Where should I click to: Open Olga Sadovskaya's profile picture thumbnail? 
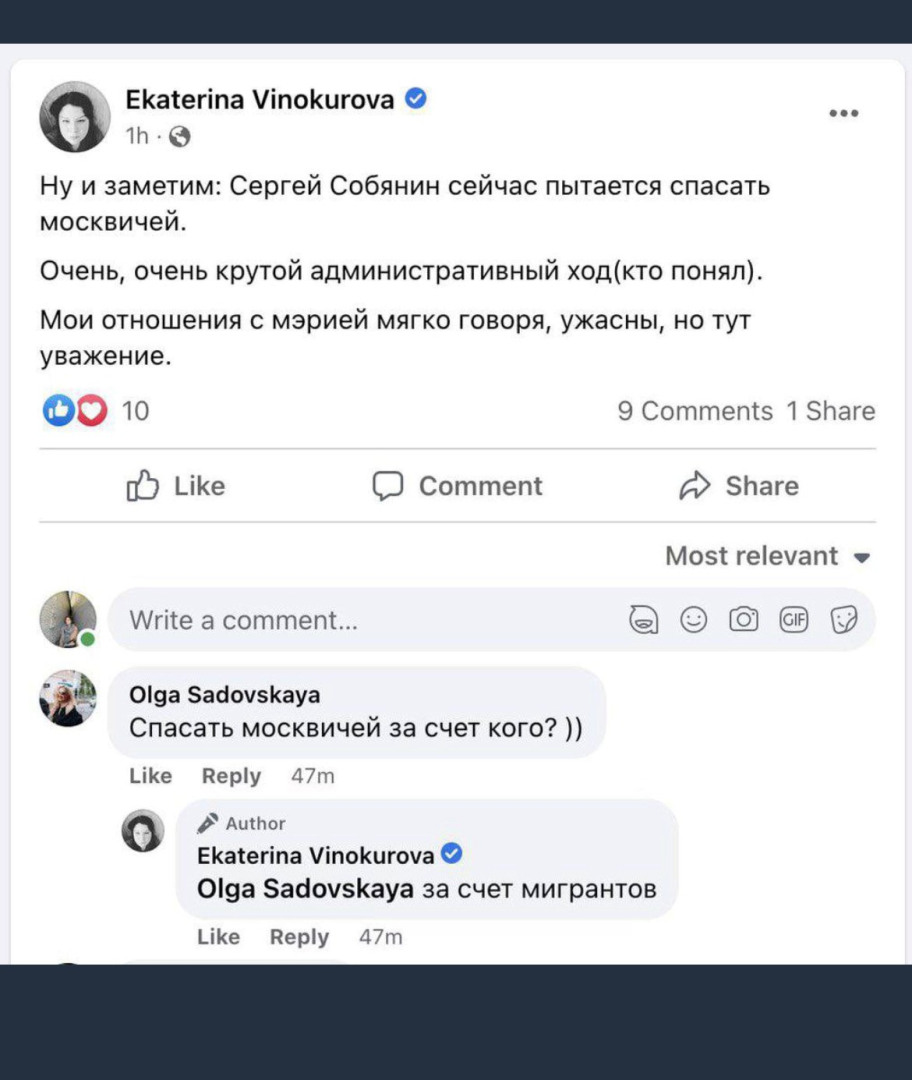point(68,698)
